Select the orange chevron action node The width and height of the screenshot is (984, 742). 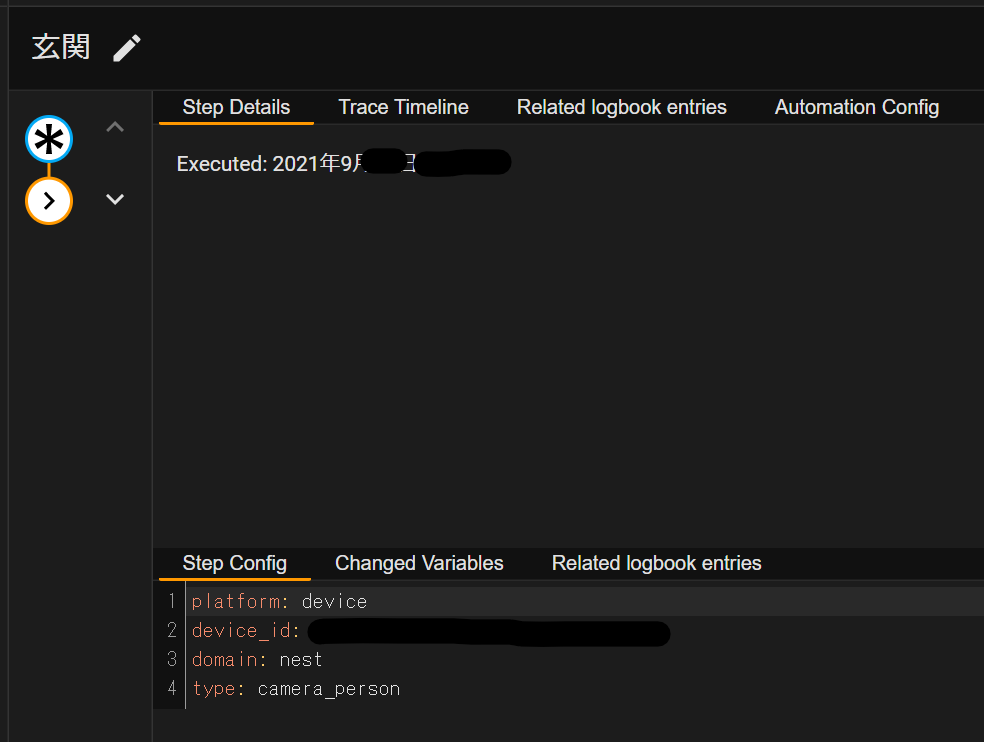coord(49,201)
